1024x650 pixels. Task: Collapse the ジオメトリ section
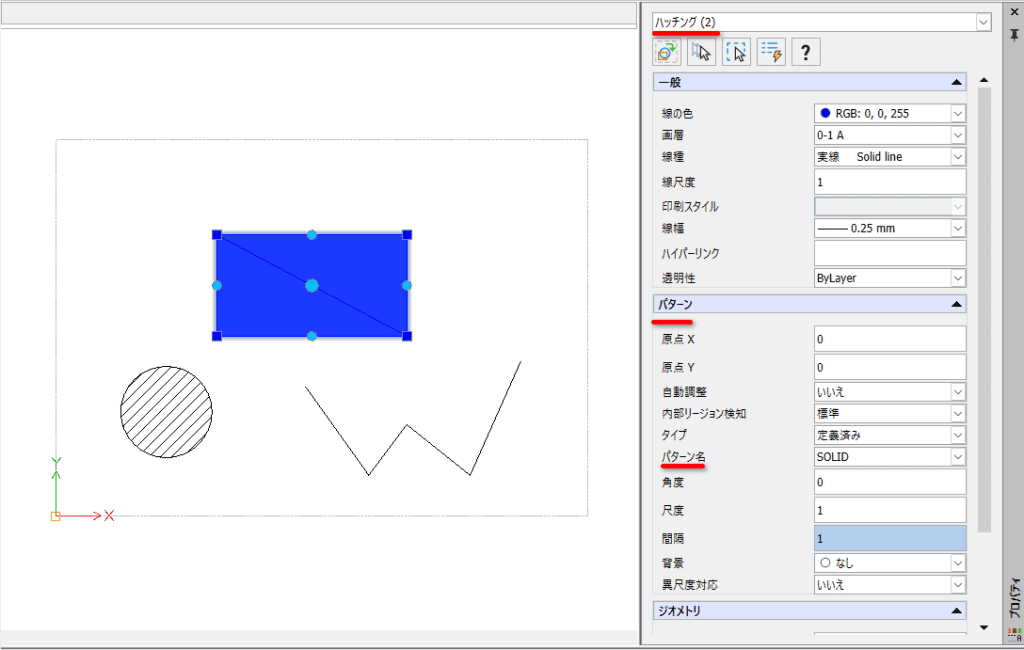pyautogui.click(x=957, y=611)
